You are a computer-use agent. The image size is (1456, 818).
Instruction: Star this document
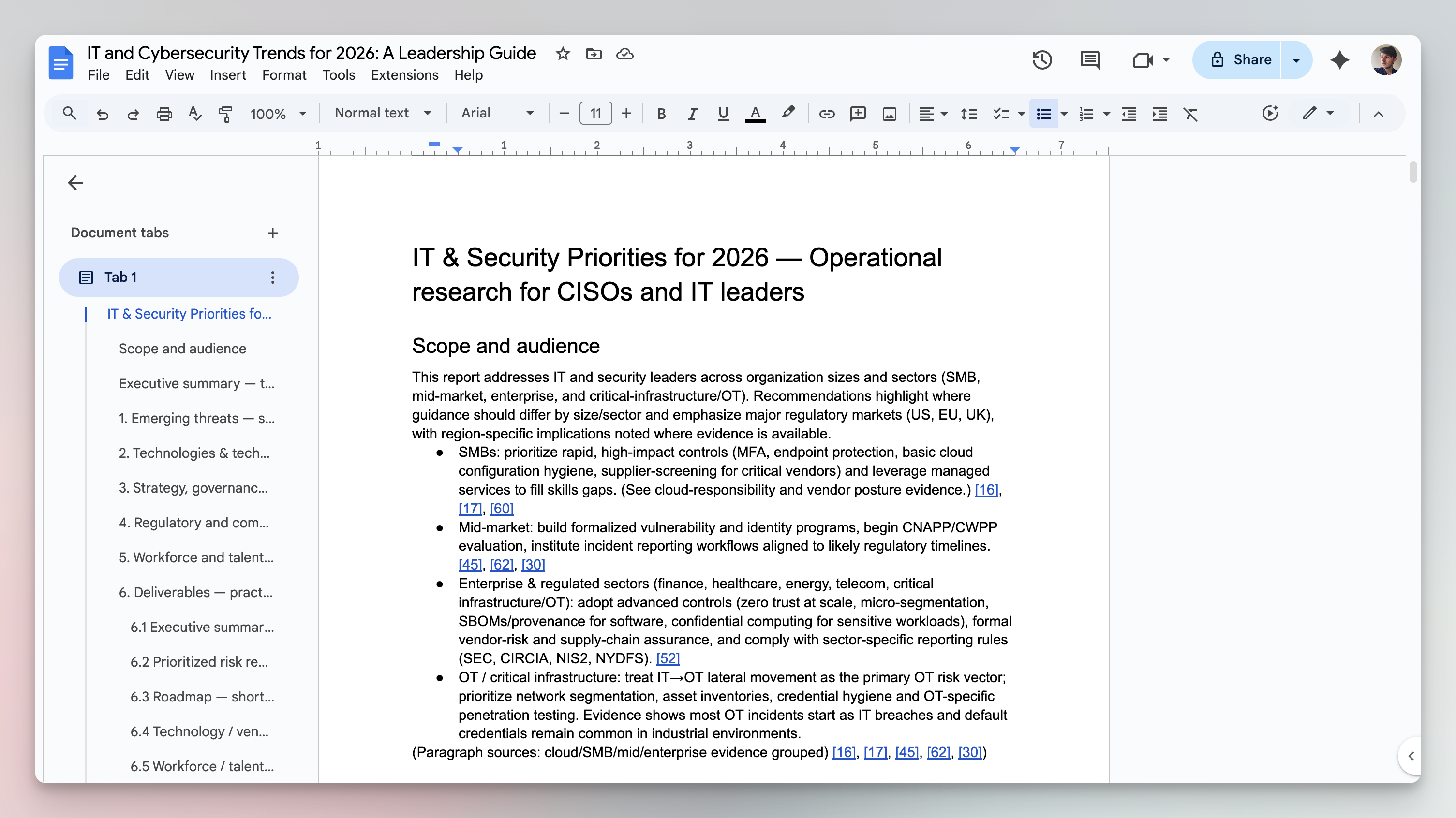(563, 54)
